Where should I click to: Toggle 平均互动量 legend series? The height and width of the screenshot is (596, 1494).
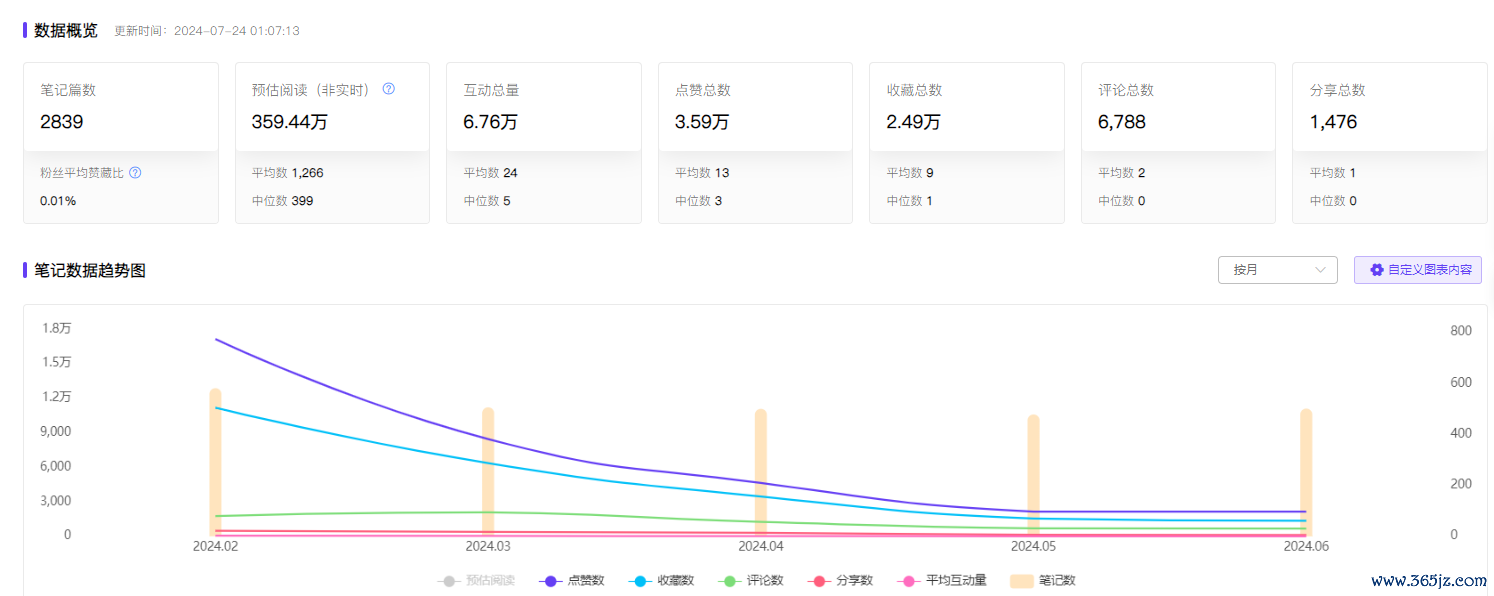(944, 581)
